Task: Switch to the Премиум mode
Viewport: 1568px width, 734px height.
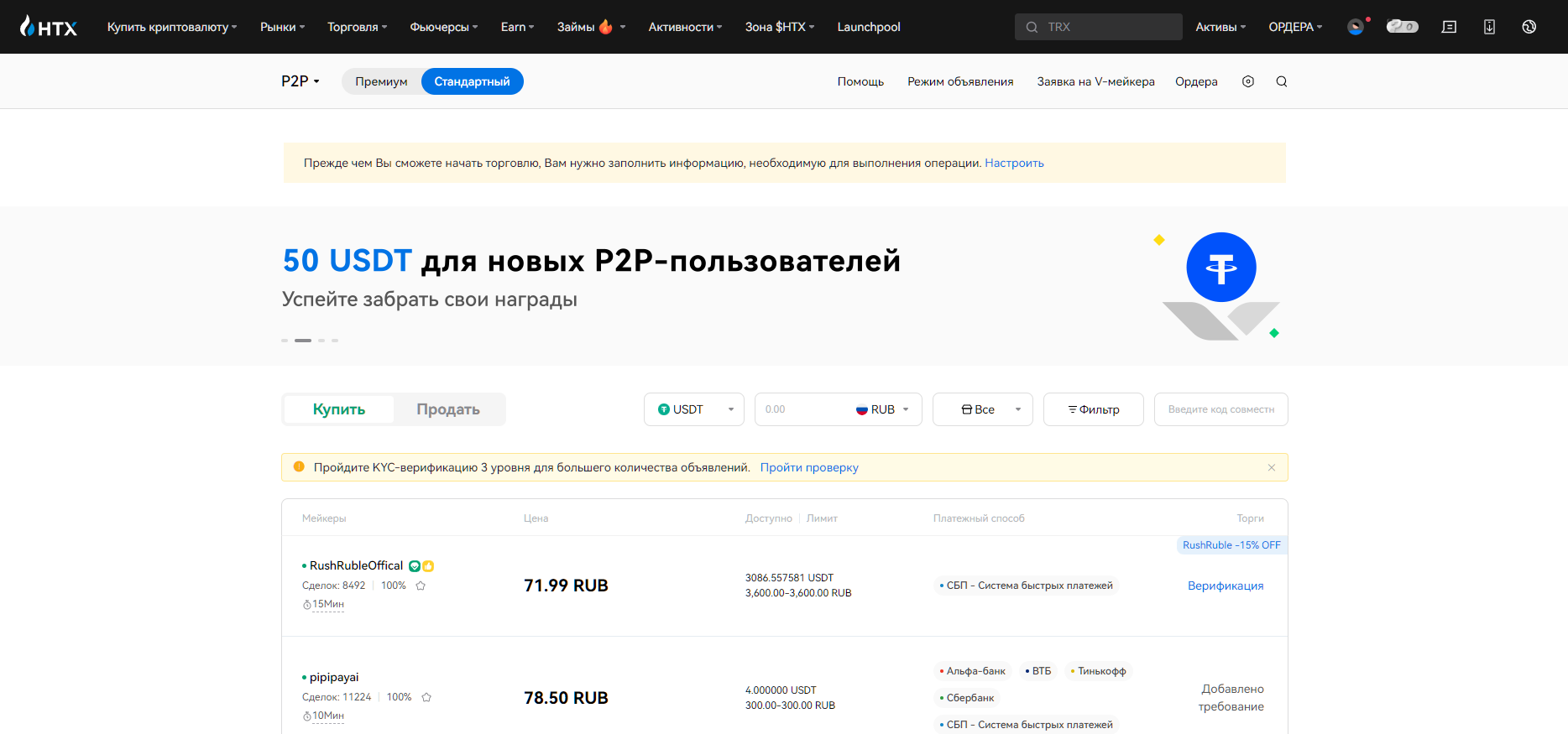Action: click(381, 81)
